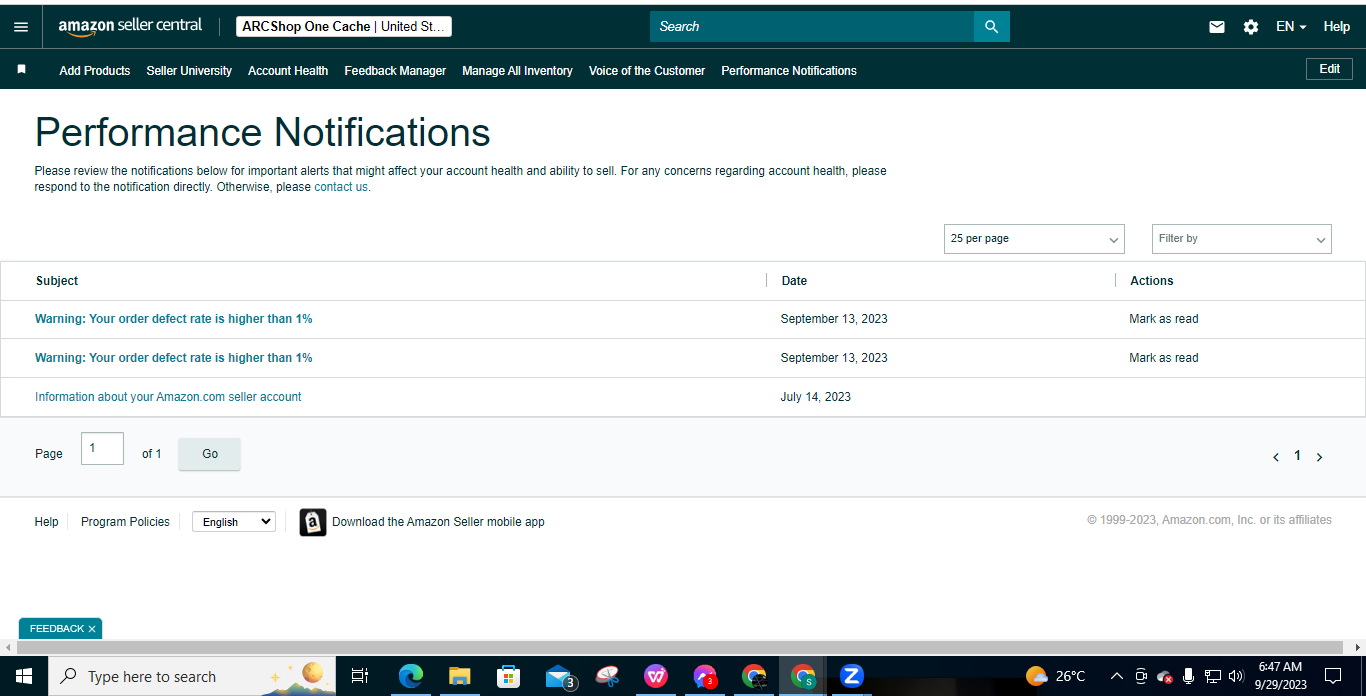Open Information about your Amazon.com seller account
The height and width of the screenshot is (696, 1366).
pos(168,397)
